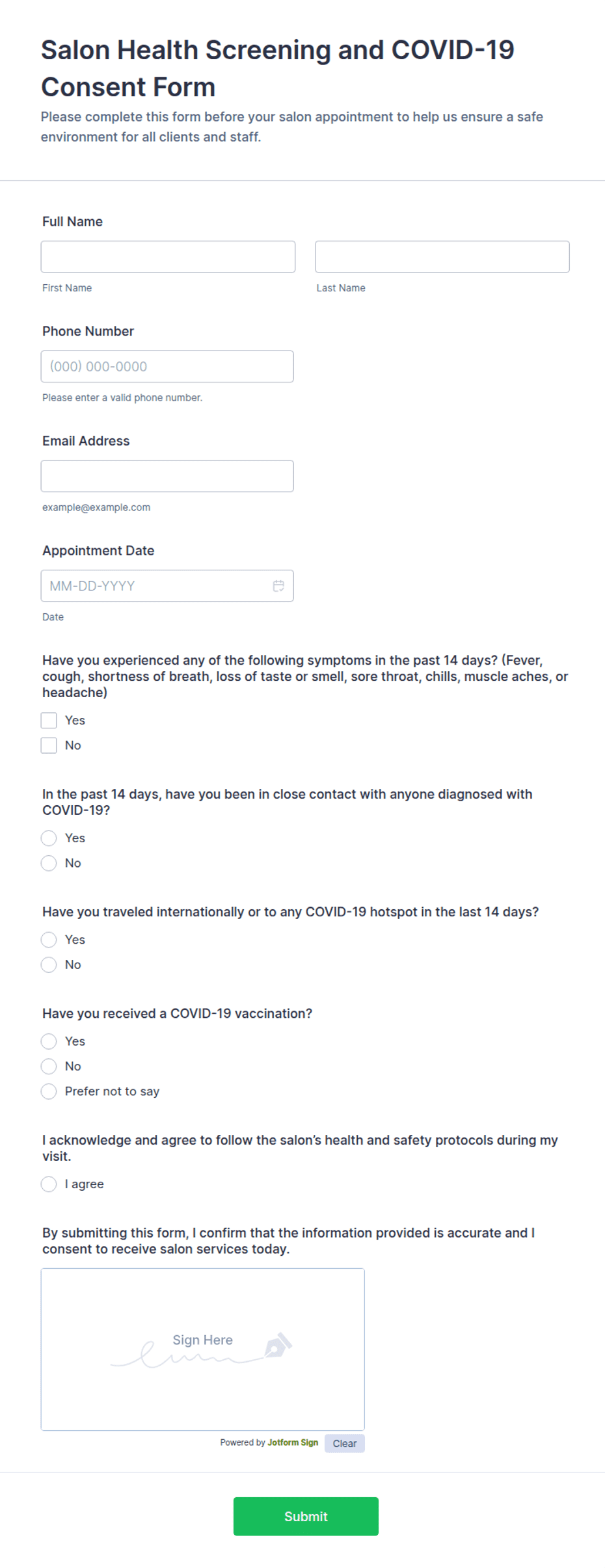Click the Last Name input field
This screenshot has width=605, height=1568.
(442, 257)
